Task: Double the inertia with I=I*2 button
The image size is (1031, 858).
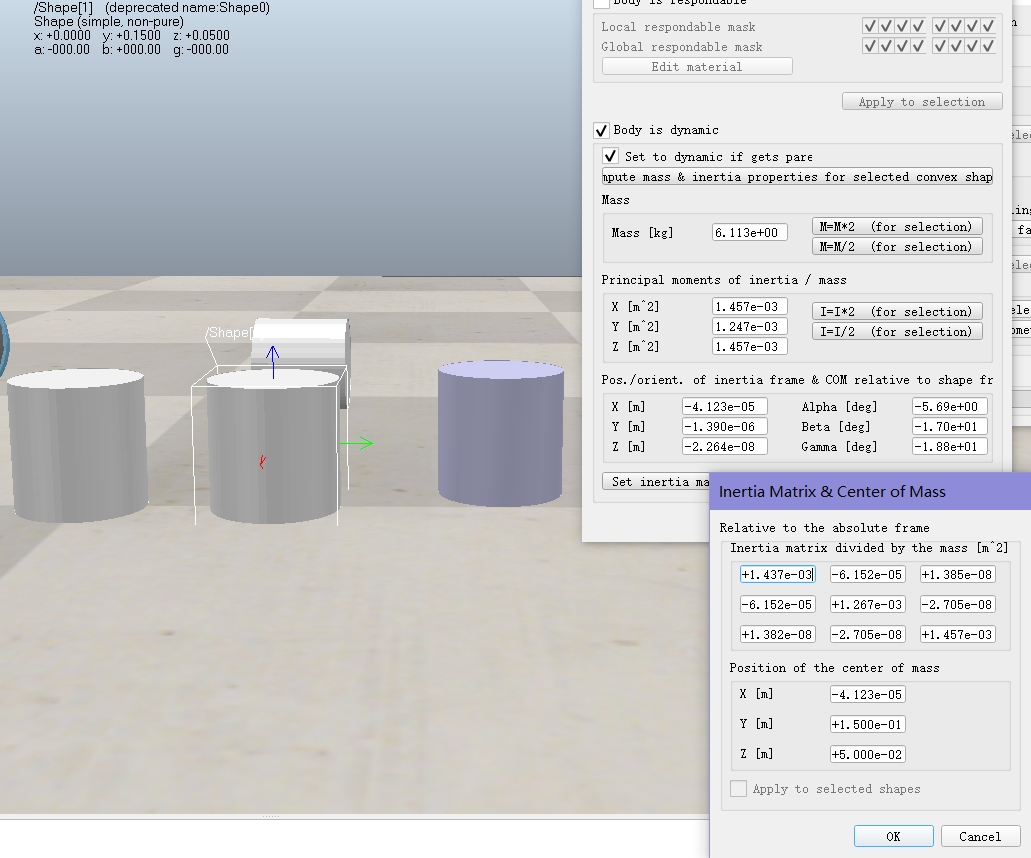Action: 896,311
